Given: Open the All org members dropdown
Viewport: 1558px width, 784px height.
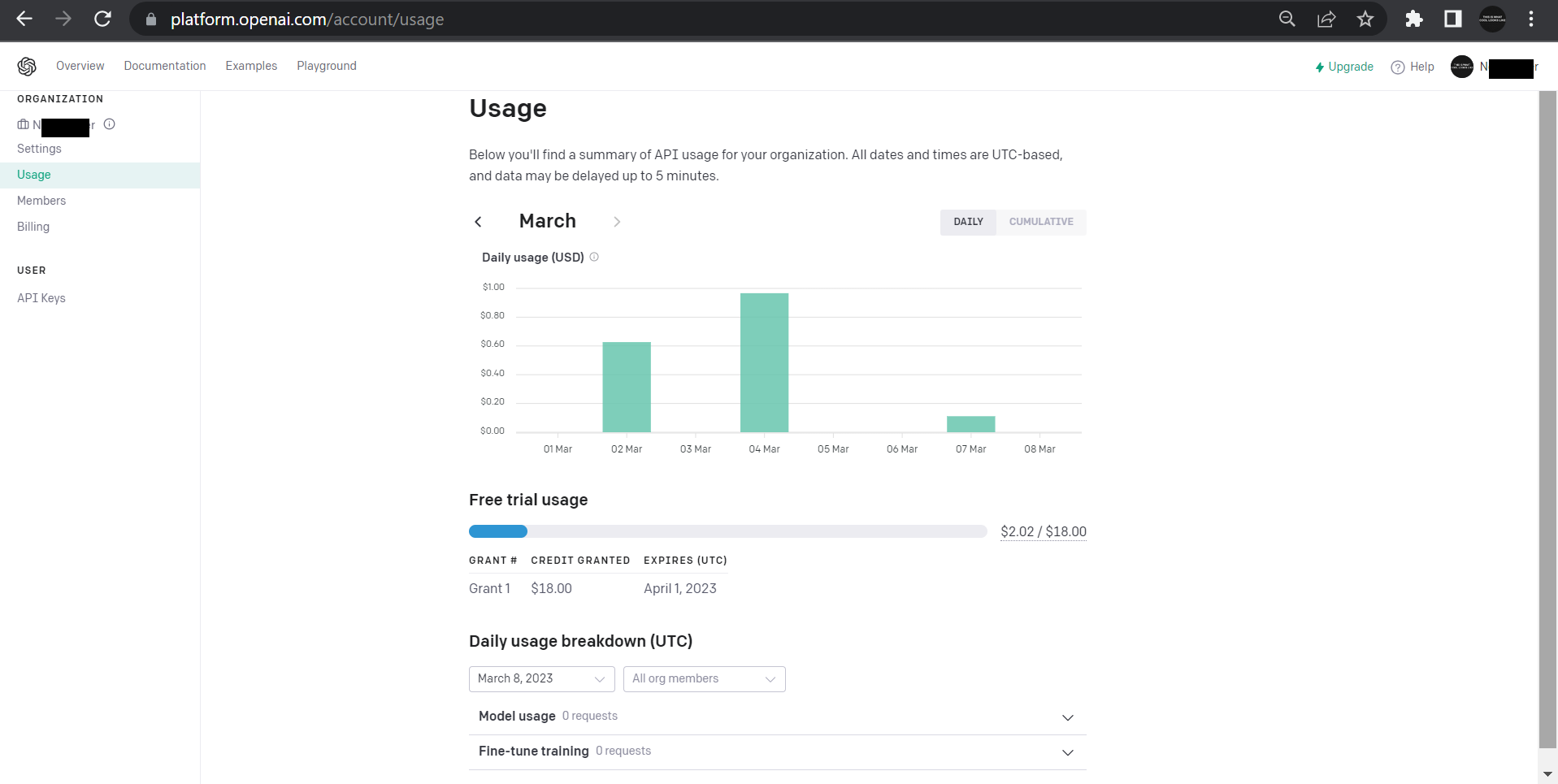Looking at the screenshot, I should pos(703,678).
